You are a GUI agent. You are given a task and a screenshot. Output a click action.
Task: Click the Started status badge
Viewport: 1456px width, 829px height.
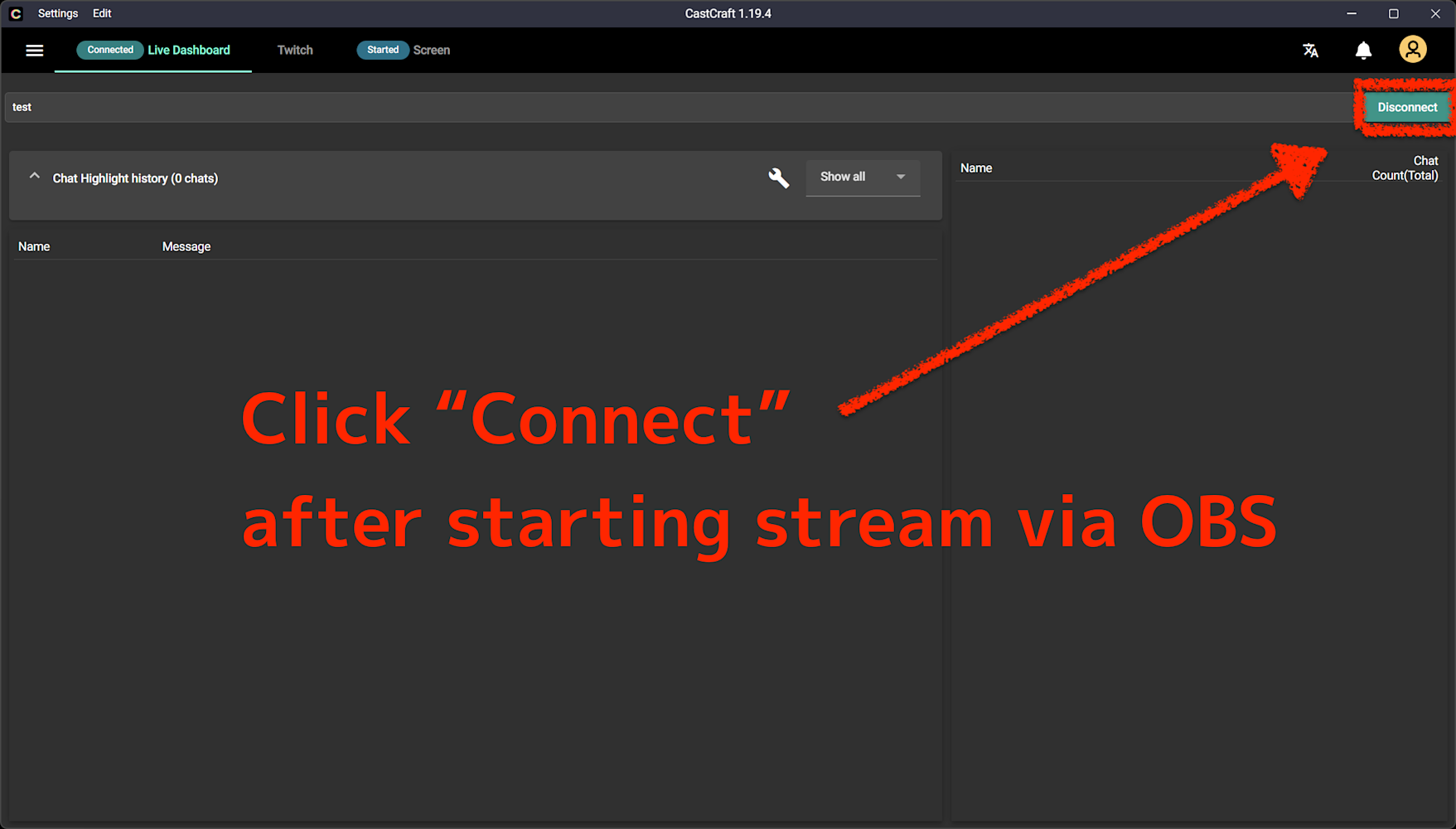tap(383, 50)
